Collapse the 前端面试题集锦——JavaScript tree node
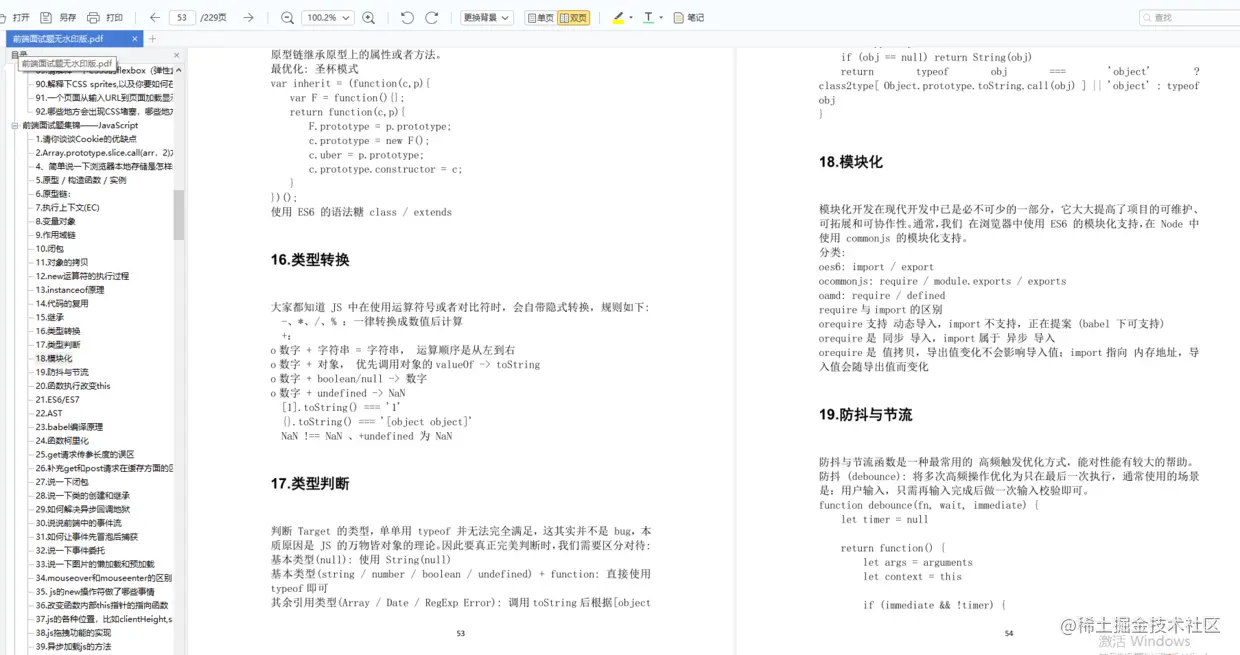This screenshot has height=655, width=1240. (x=15, y=125)
